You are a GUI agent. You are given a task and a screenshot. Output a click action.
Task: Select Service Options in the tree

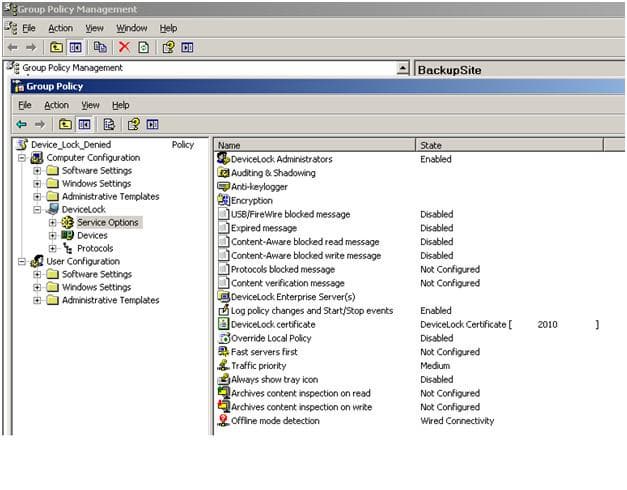tap(108, 222)
